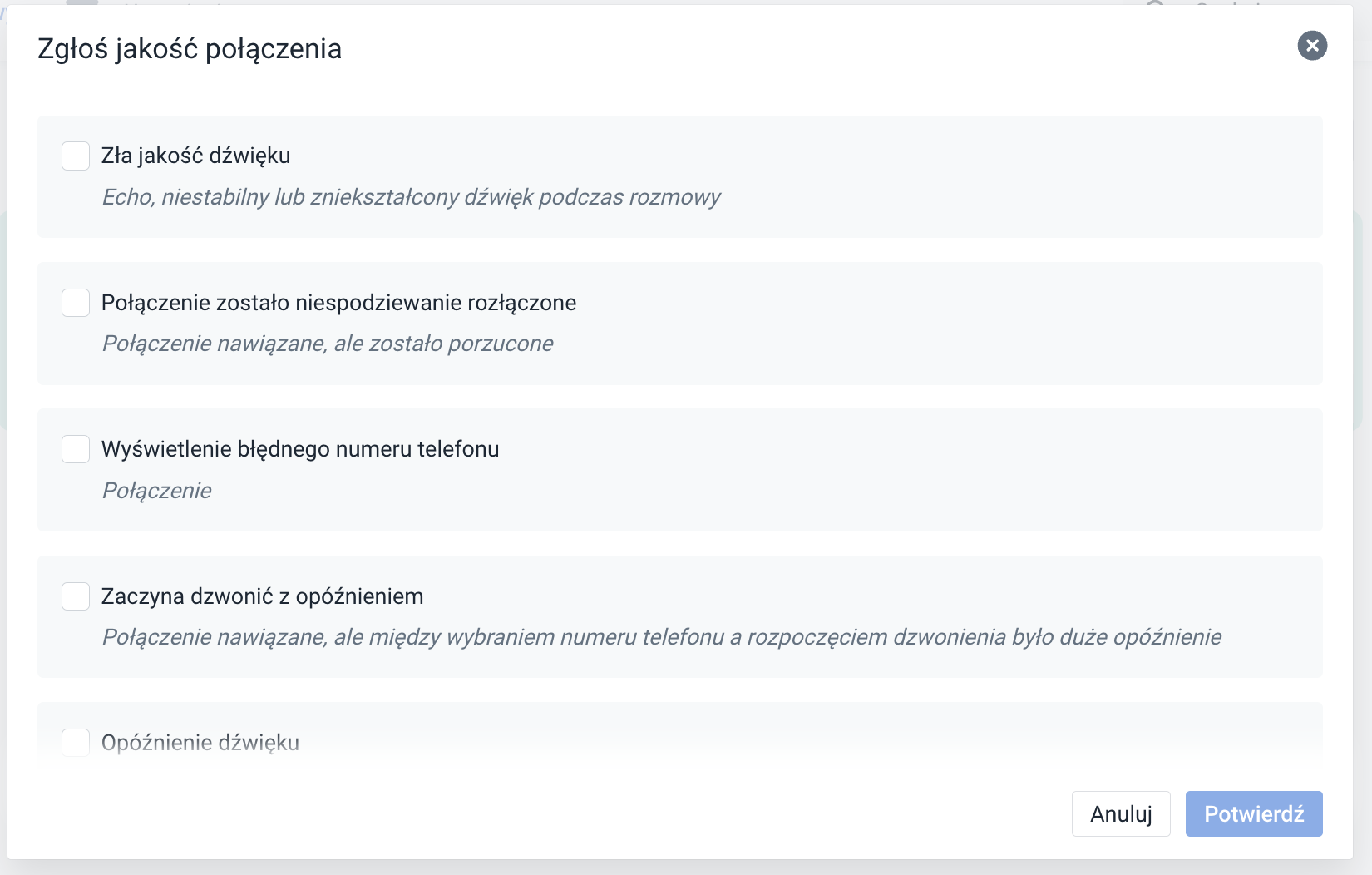Screen dimensions: 1372x875
Task: Click the "Wyświetlenie błędnego numeru telefonu" label
Action: pyautogui.click(x=299, y=448)
